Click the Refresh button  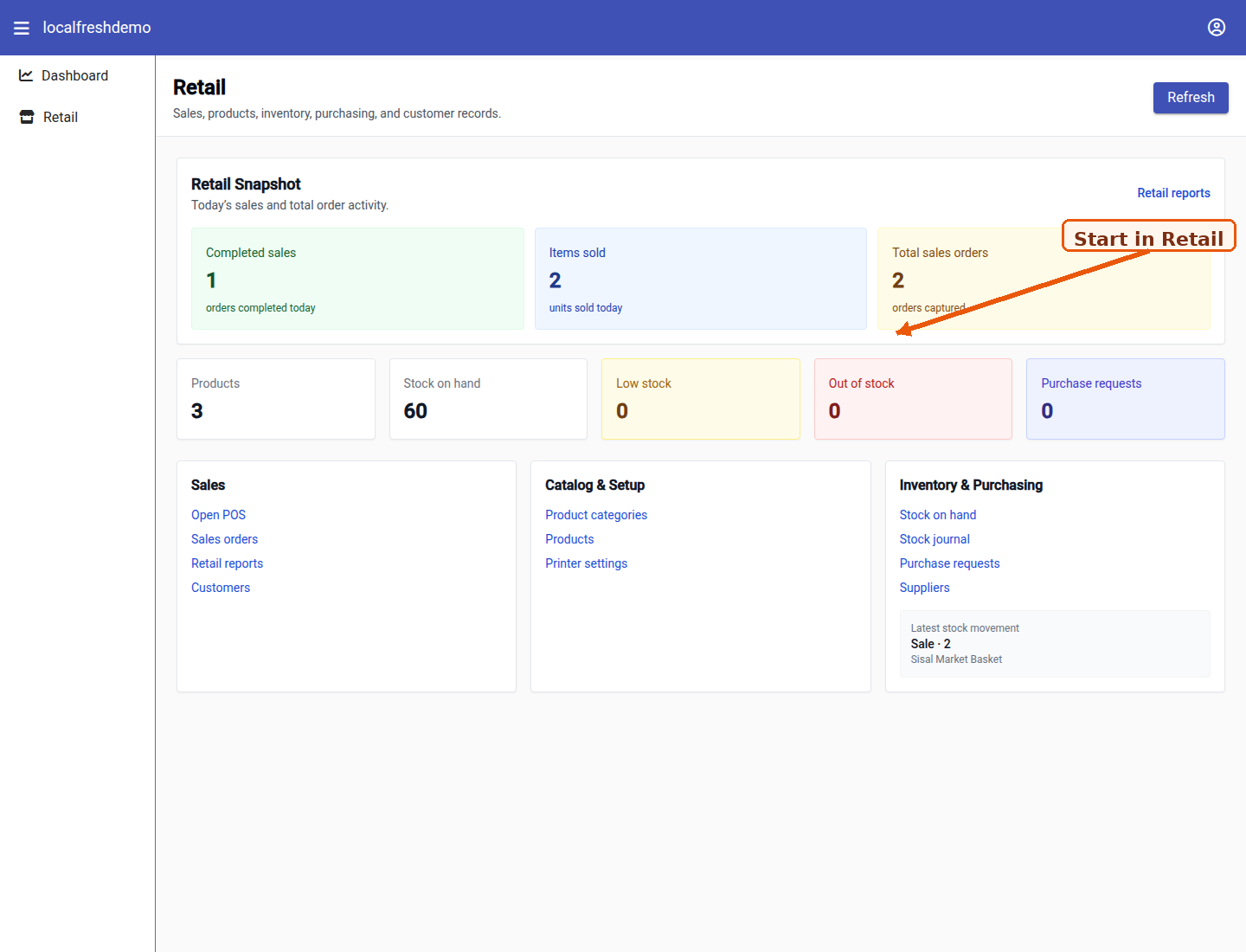pyautogui.click(x=1191, y=98)
